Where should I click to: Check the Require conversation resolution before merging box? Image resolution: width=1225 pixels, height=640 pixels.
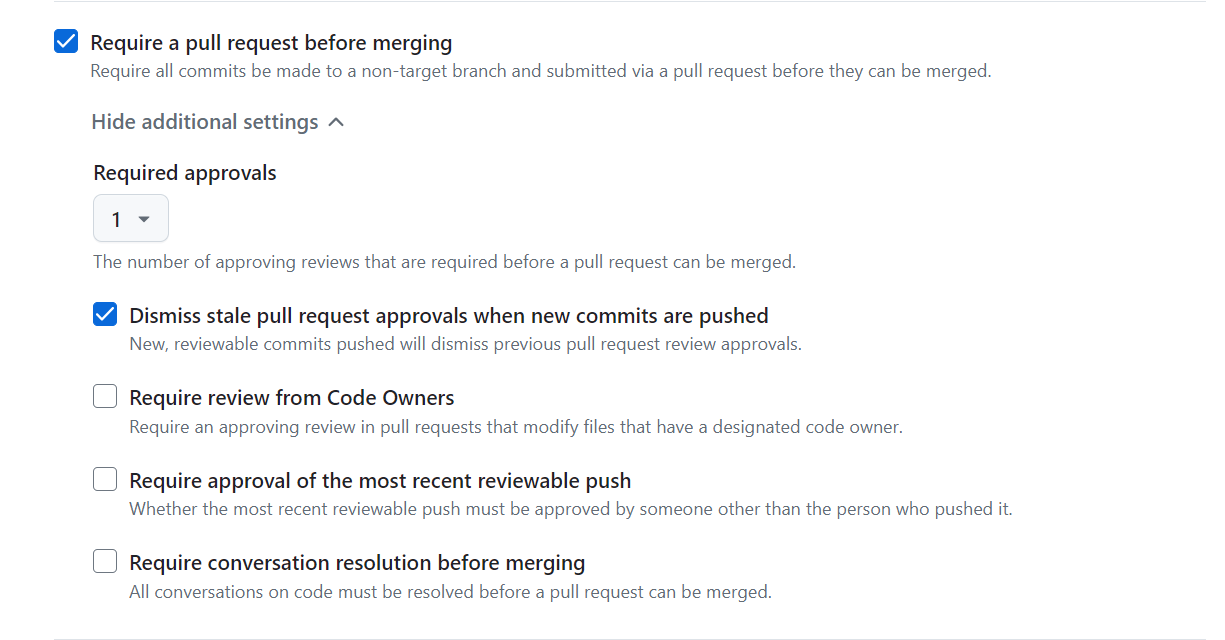pos(105,561)
